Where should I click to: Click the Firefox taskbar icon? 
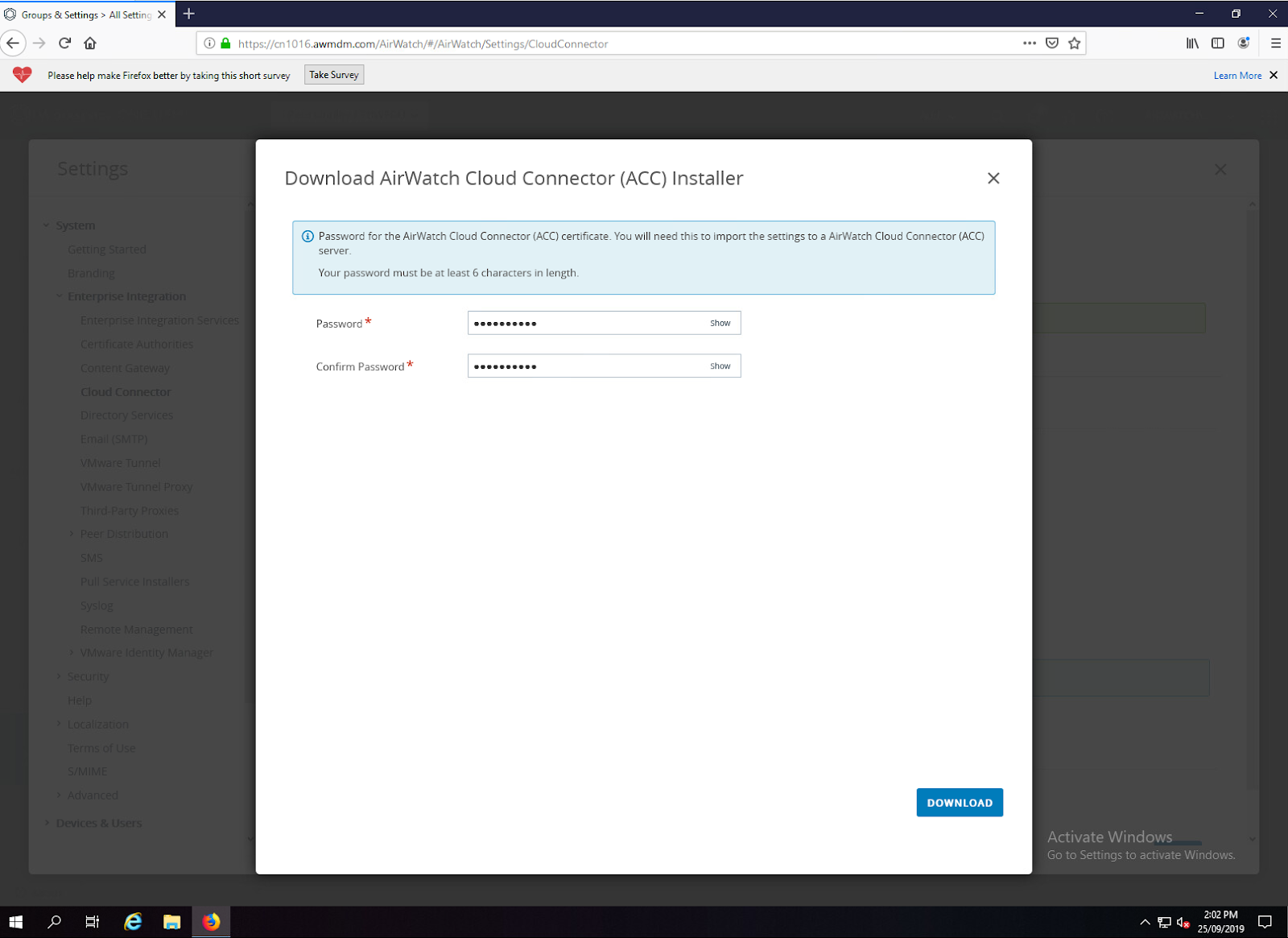[x=211, y=922]
